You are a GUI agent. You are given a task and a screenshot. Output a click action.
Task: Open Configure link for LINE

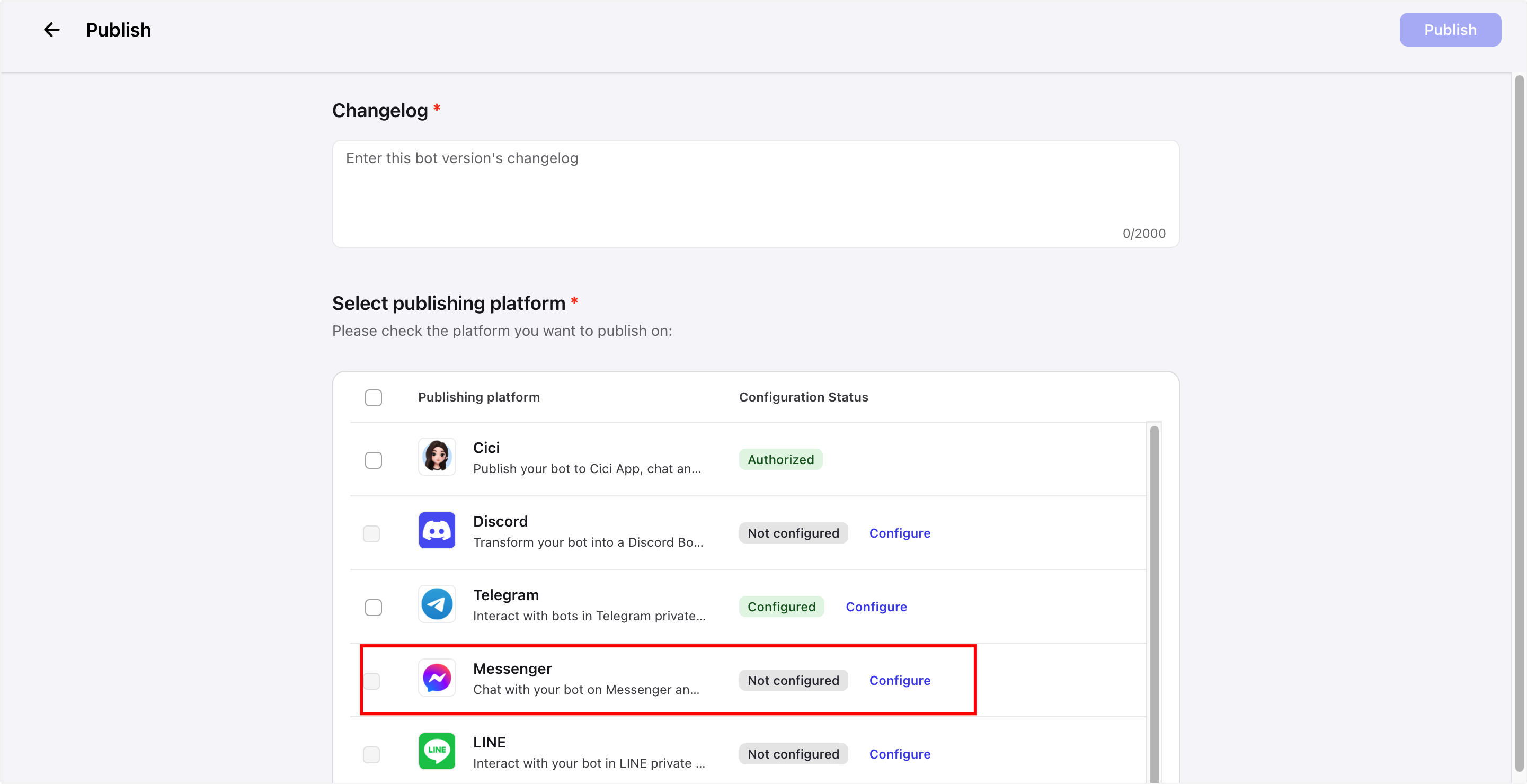pos(899,754)
